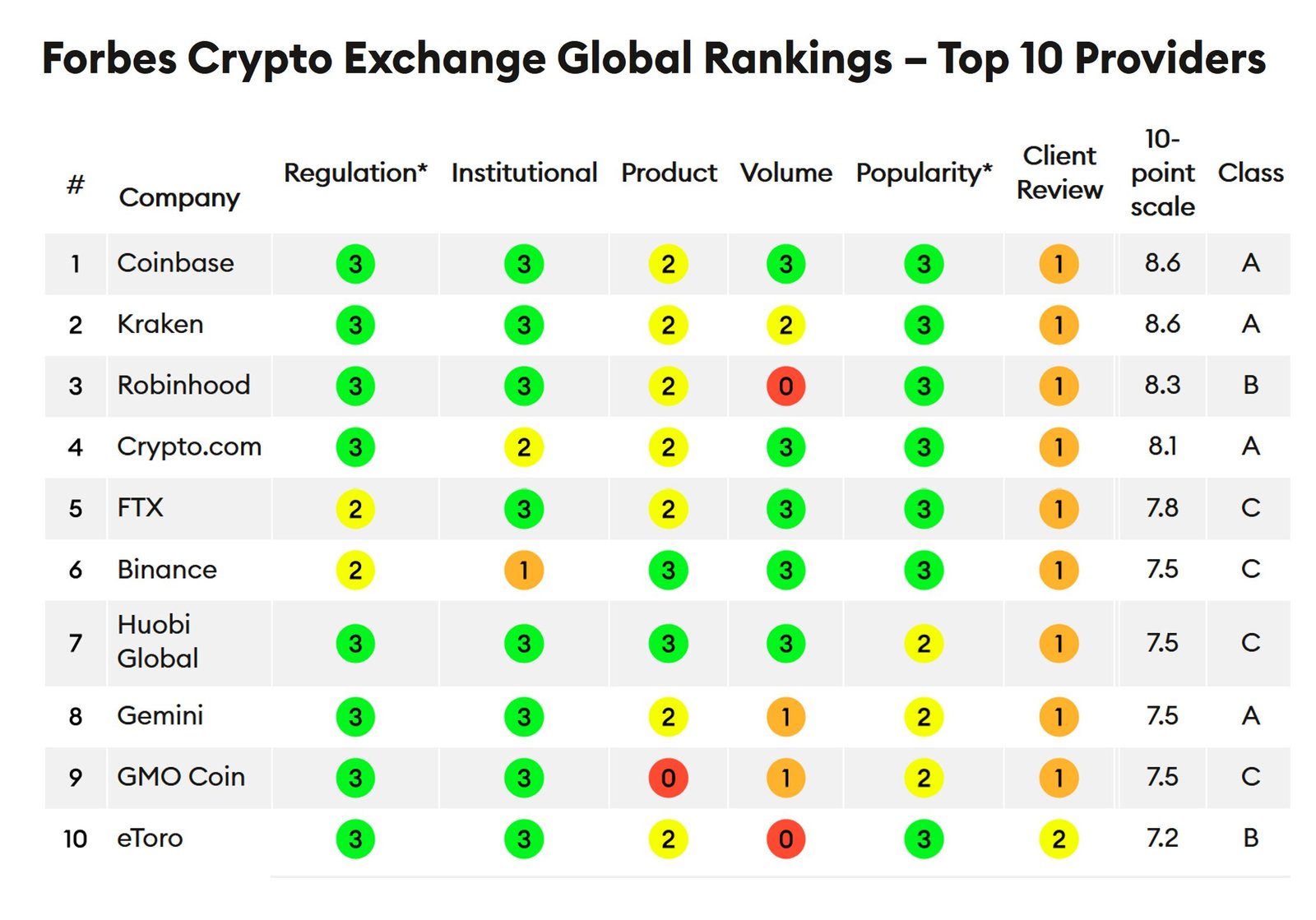
Task: Click Crypto.com's yellow Institutional score circle
Action: tap(524, 448)
